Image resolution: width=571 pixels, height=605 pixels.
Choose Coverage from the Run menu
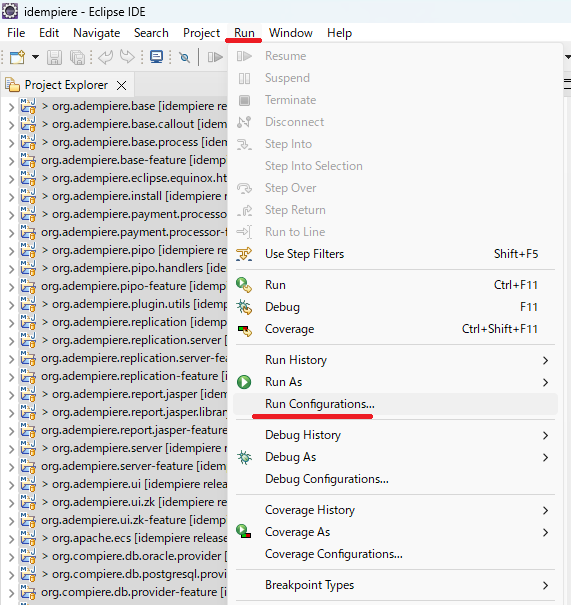coord(395,329)
